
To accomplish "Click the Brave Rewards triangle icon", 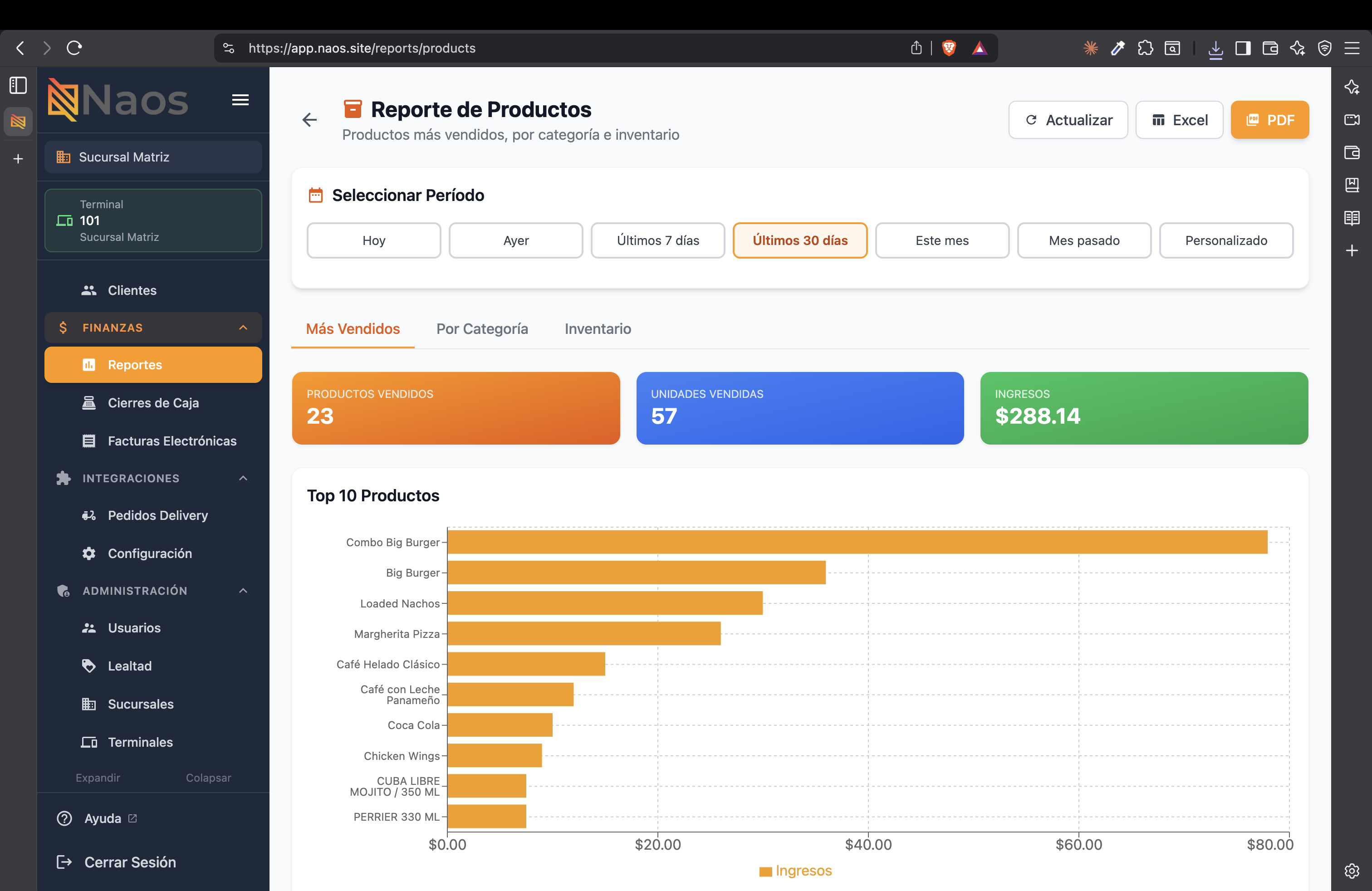I will click(980, 48).
